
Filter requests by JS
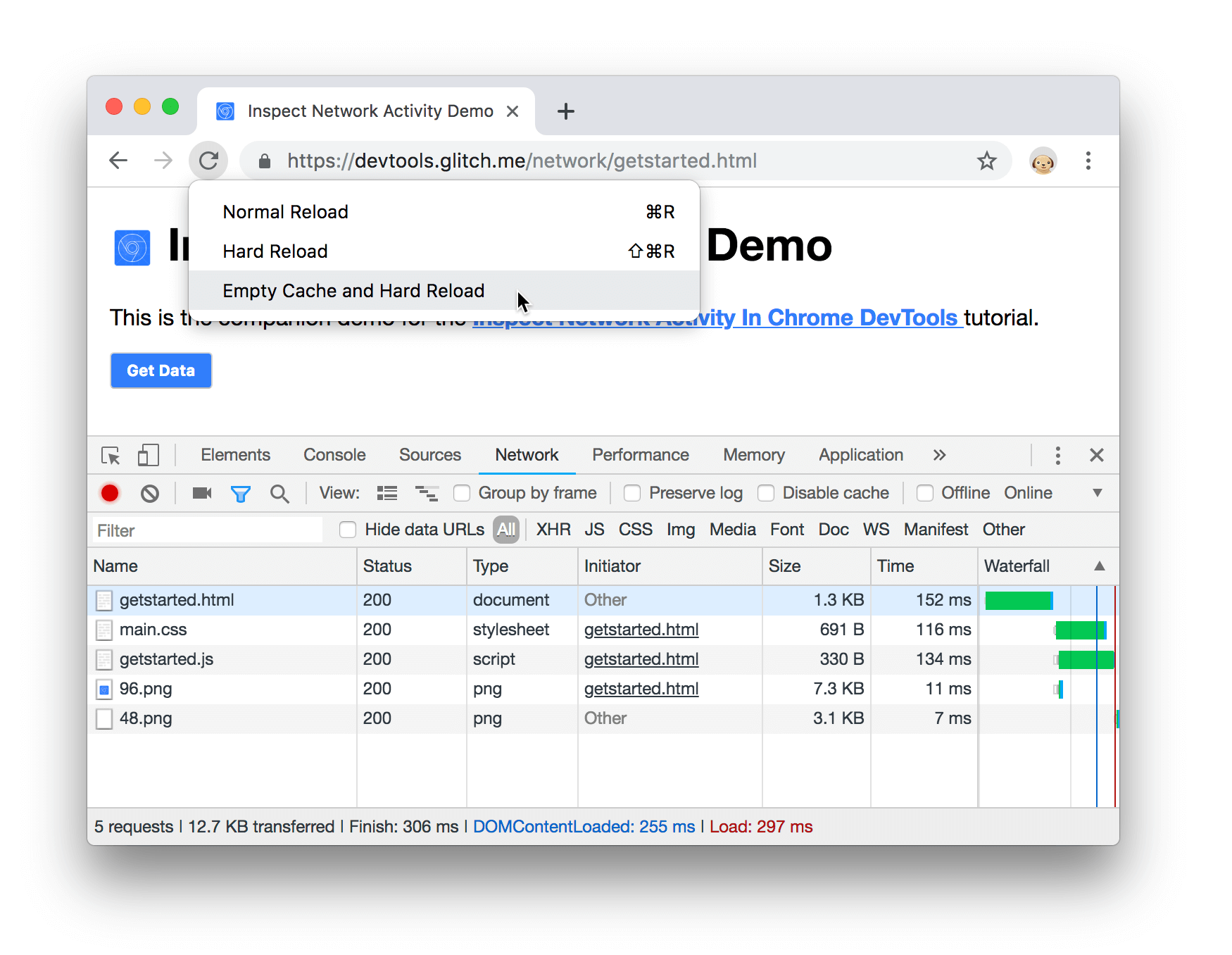click(x=594, y=530)
